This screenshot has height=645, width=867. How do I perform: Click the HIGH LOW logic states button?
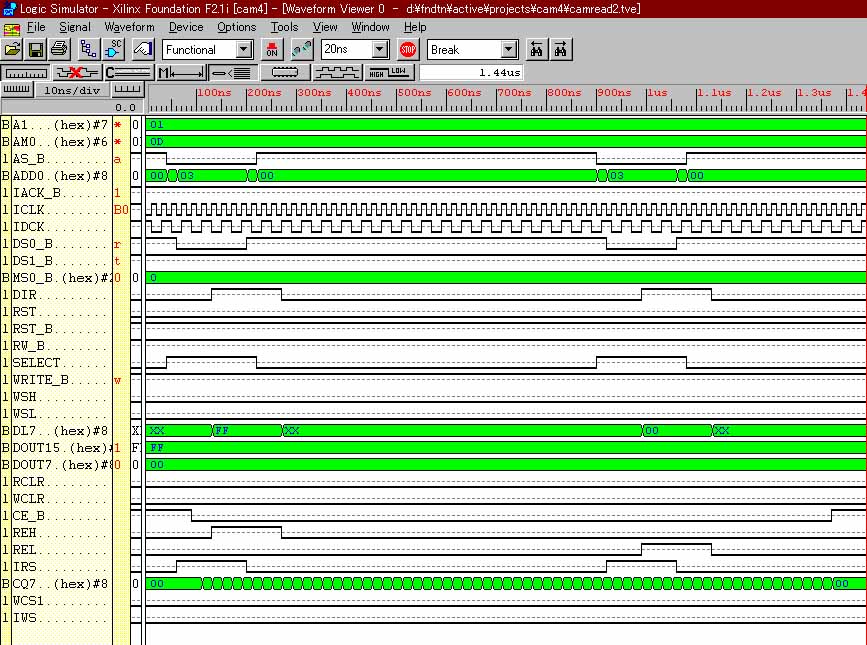389,72
